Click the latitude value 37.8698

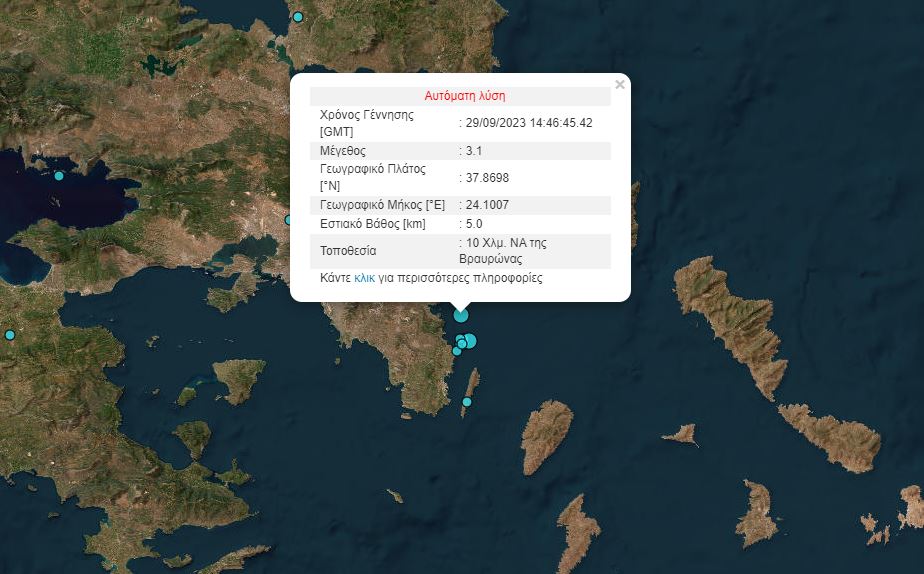487,178
